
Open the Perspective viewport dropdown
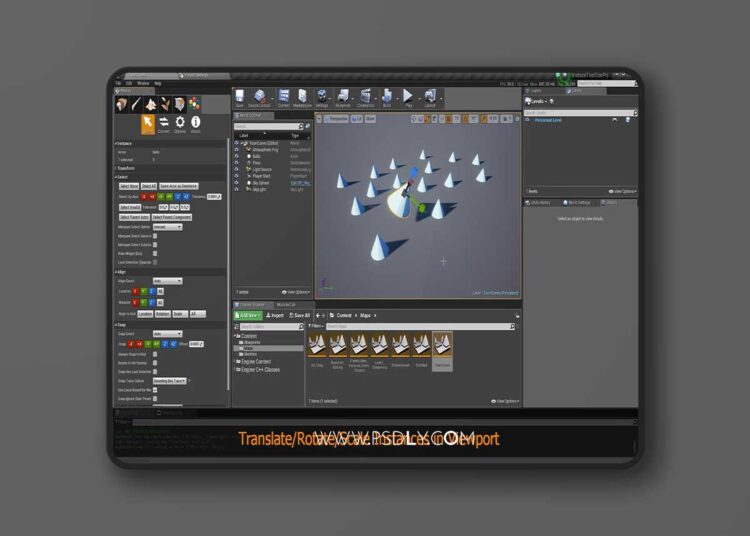pyautogui.click(x=337, y=118)
